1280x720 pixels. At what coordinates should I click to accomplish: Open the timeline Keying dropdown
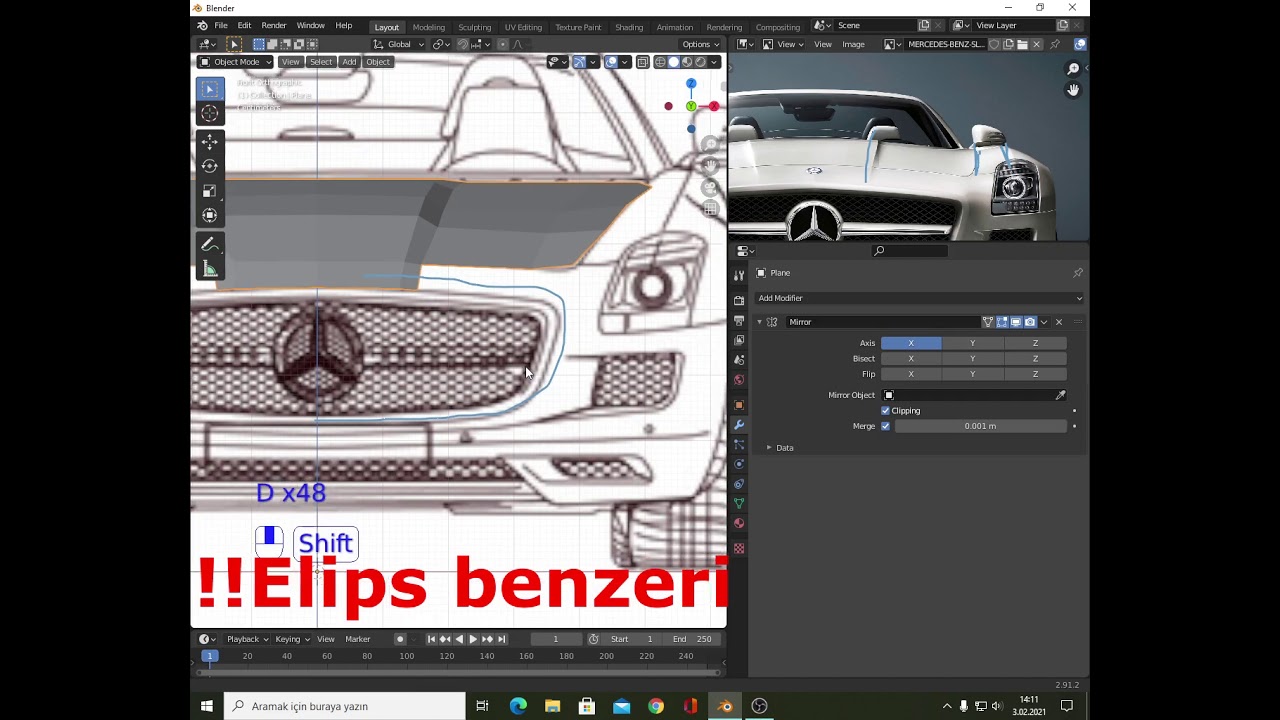292,639
